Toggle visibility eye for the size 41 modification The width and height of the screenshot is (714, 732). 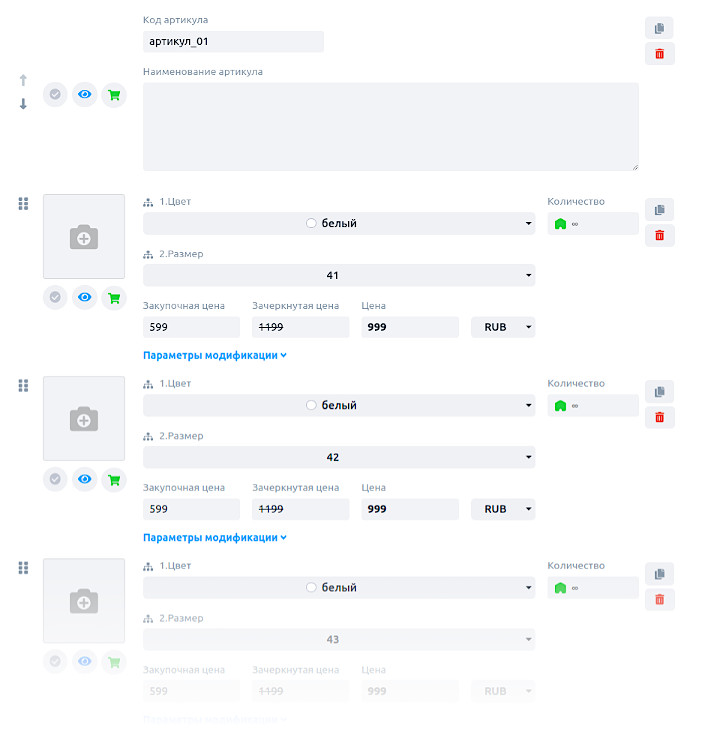pos(85,297)
